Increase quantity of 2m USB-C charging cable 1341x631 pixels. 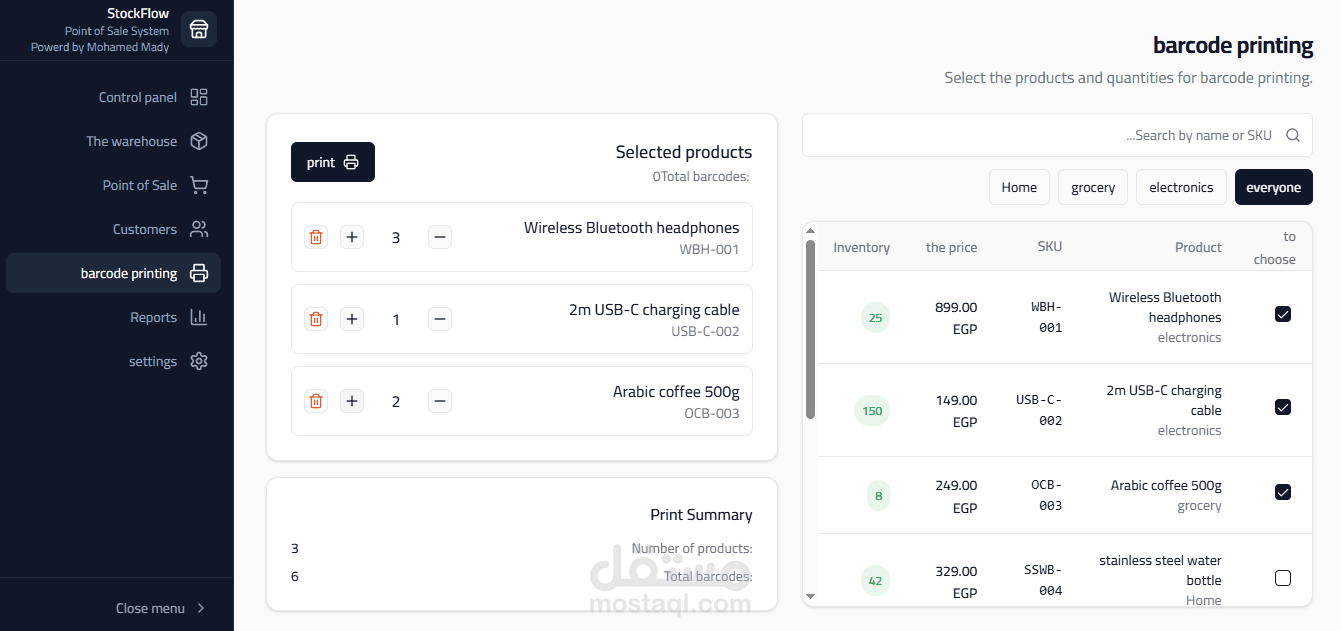point(352,319)
